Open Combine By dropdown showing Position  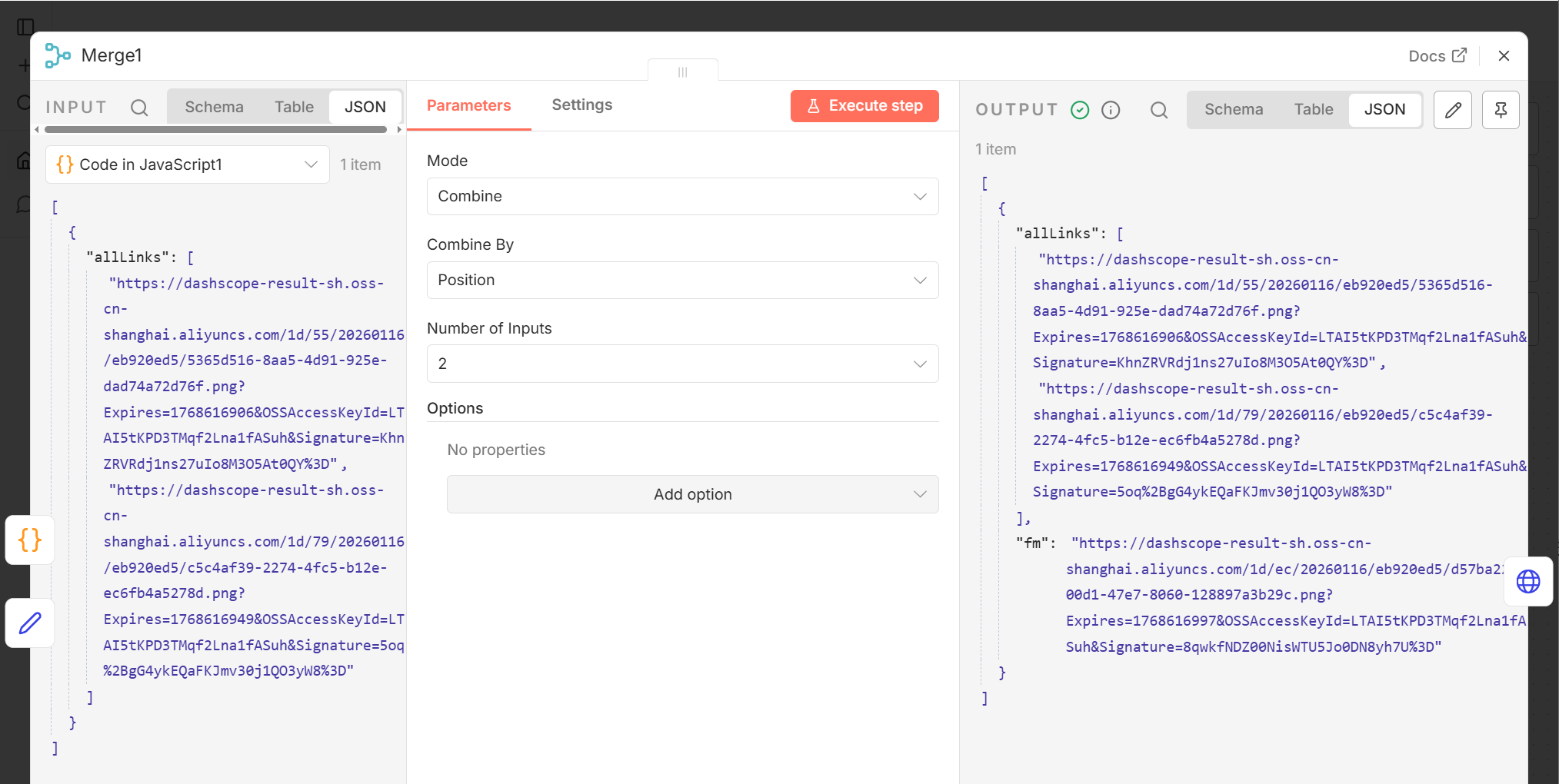(x=682, y=280)
